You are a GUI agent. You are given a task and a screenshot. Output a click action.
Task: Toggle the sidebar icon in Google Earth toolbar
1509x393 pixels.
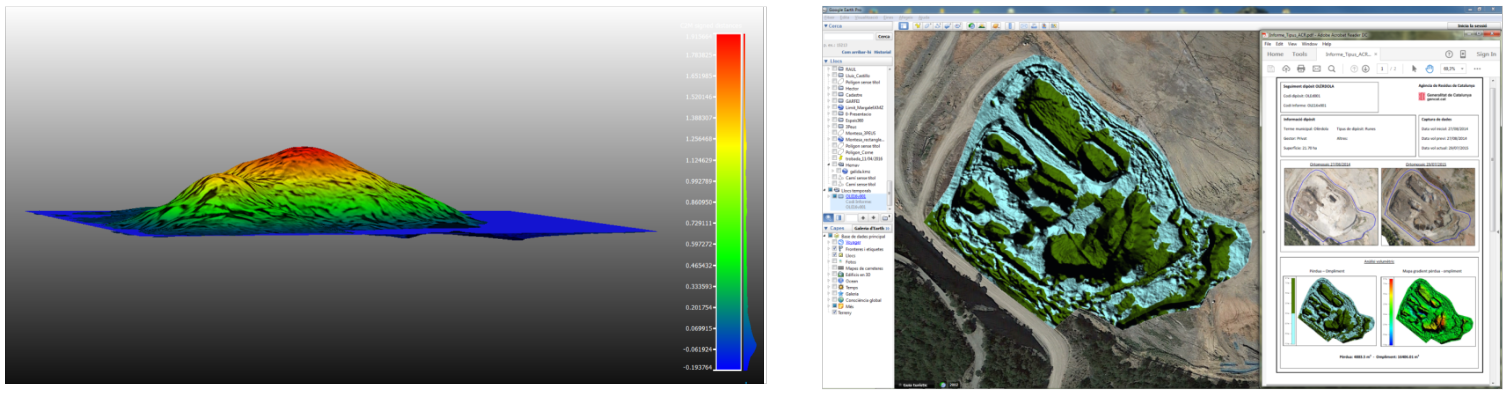point(903,25)
